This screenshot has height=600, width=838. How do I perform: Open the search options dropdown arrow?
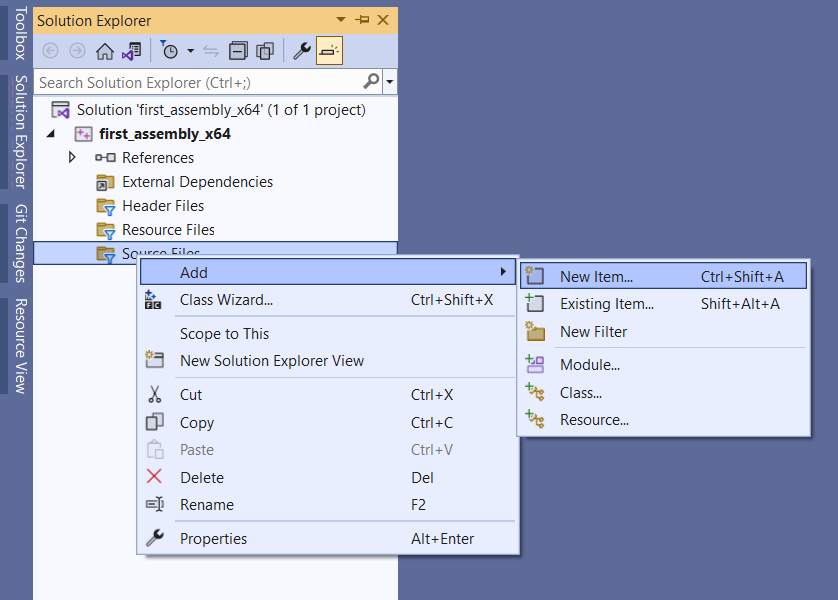click(x=390, y=82)
